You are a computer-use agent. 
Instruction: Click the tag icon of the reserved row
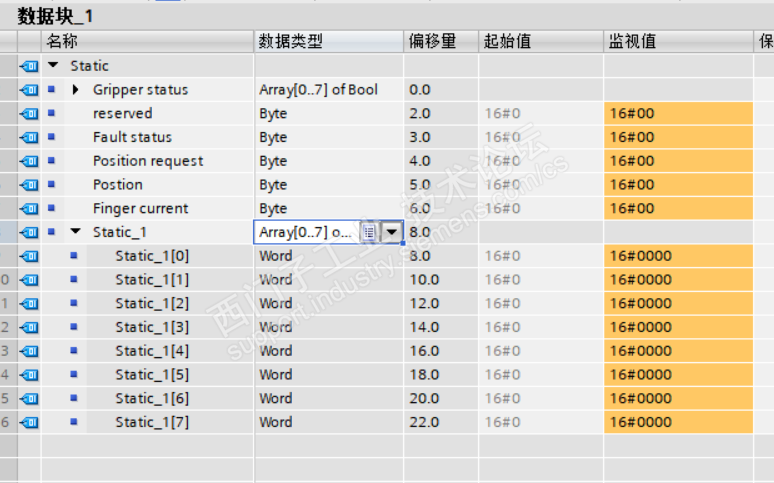[30, 113]
